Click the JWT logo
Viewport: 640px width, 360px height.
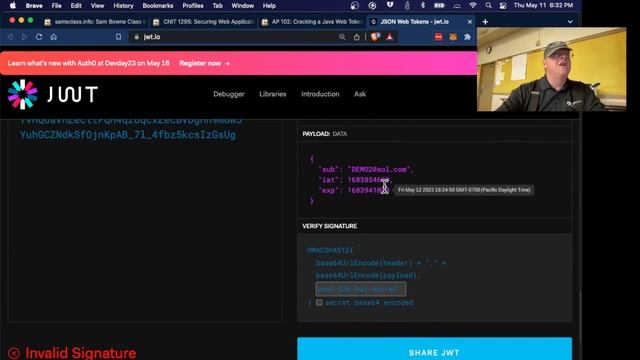53,94
